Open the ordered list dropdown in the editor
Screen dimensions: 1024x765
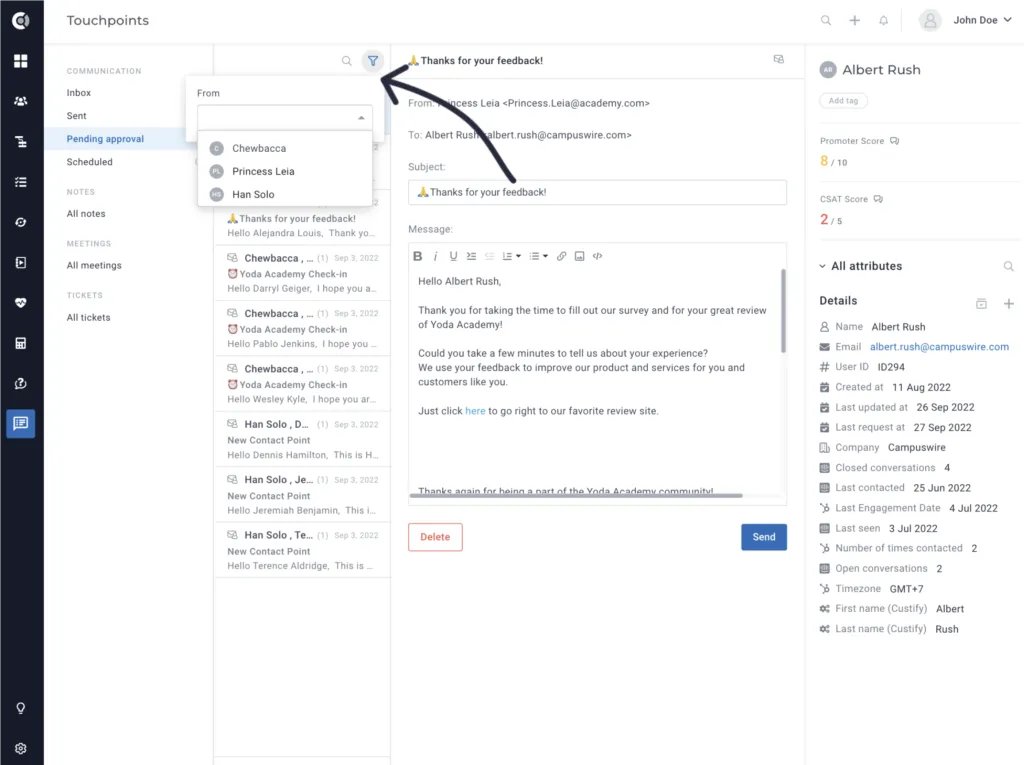[511, 256]
